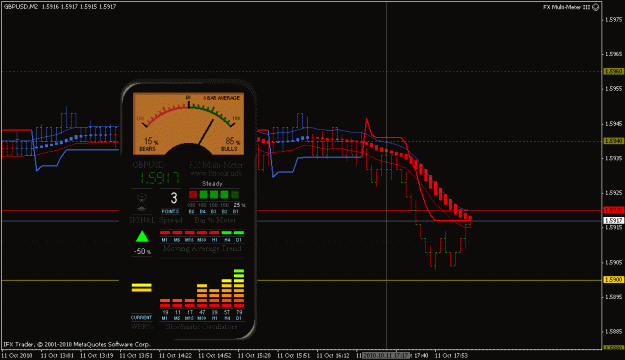This screenshot has height=360, width=625.
Task: Click the red B5 square in Bar % Meter
Action: (x=193, y=195)
